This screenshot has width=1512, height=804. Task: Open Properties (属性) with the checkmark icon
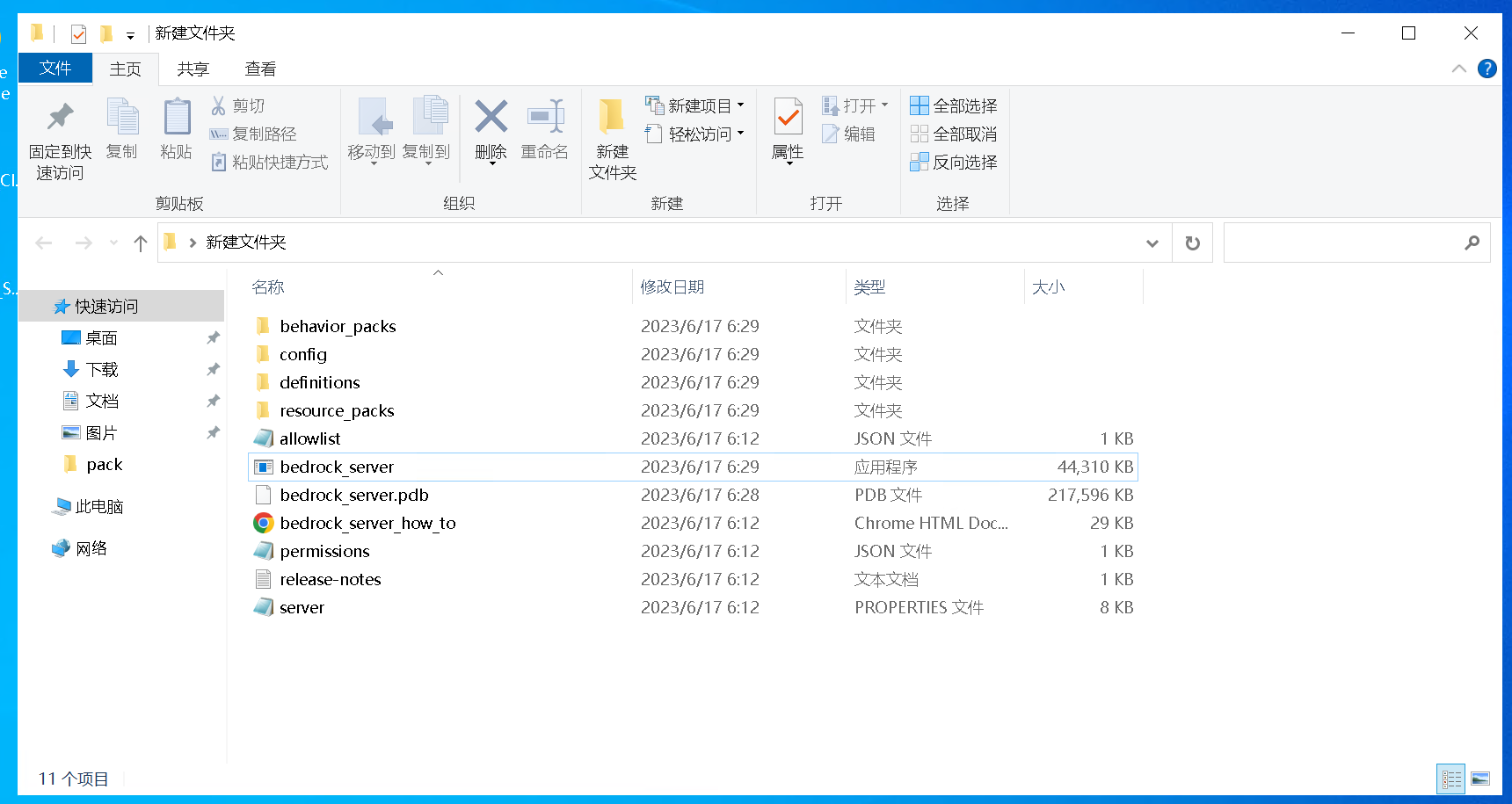[788, 117]
